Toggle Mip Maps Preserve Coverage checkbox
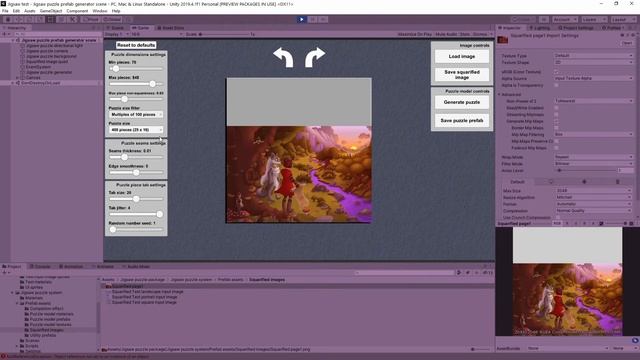Screen dimensions: 640x360 pos(556,141)
